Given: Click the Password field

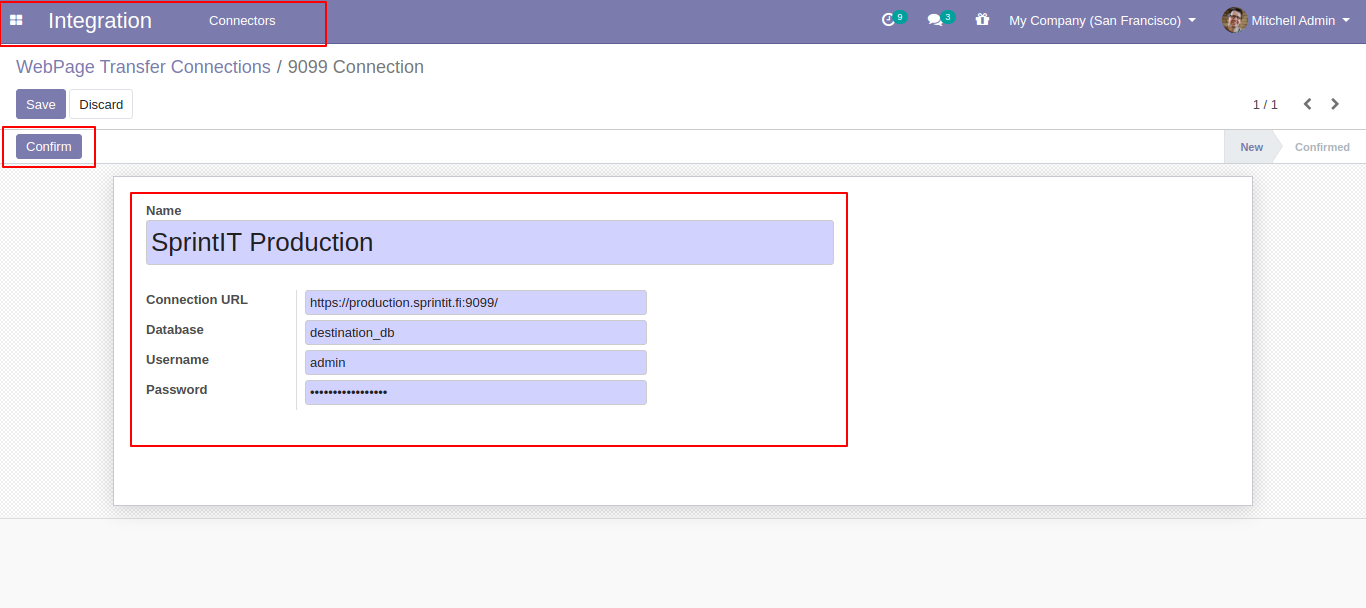Looking at the screenshot, I should (x=475, y=392).
